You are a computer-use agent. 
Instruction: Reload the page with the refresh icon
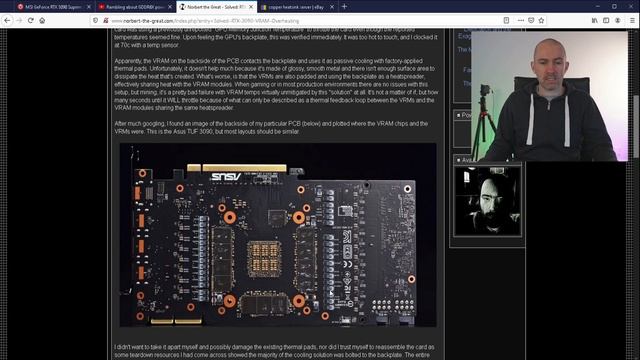[x=31, y=20]
